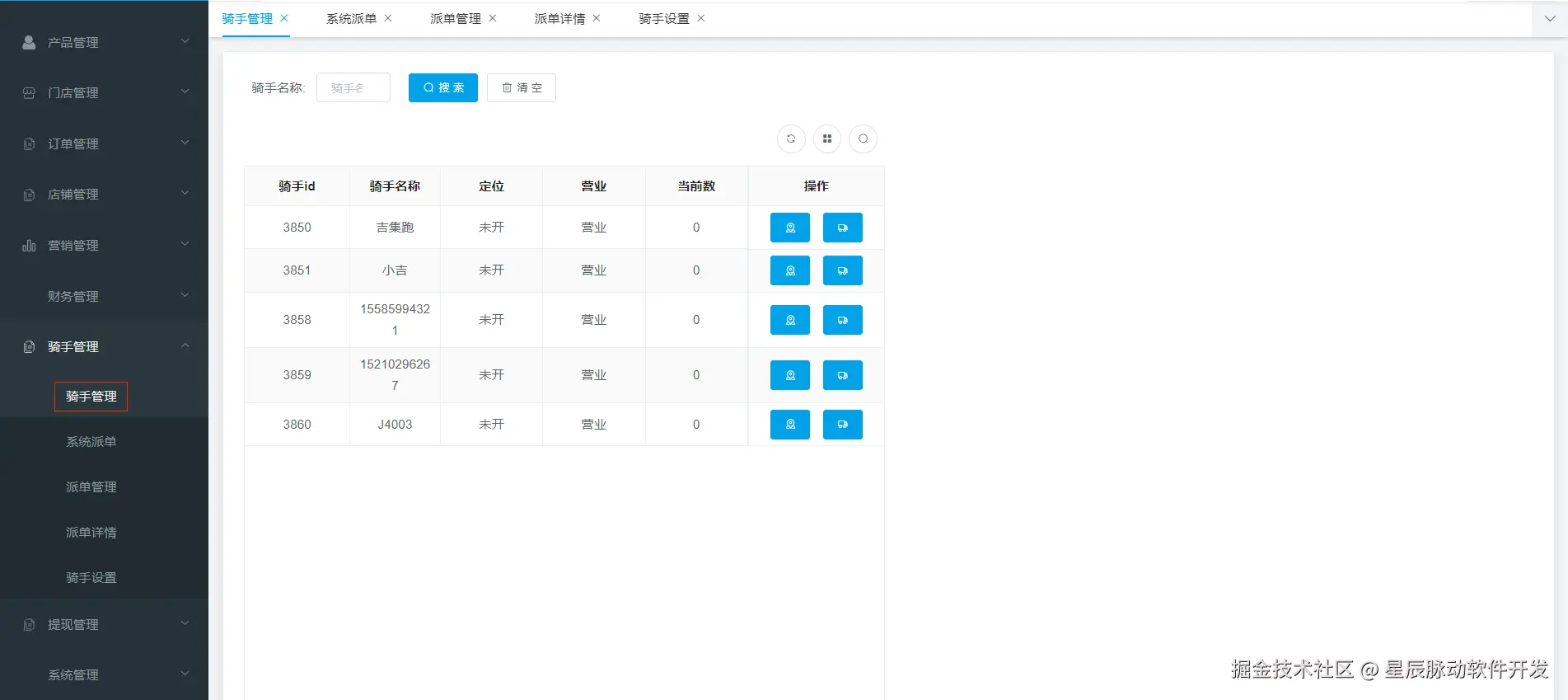Click the 当前数 column header
1568x700 pixels.
pyautogui.click(x=696, y=186)
